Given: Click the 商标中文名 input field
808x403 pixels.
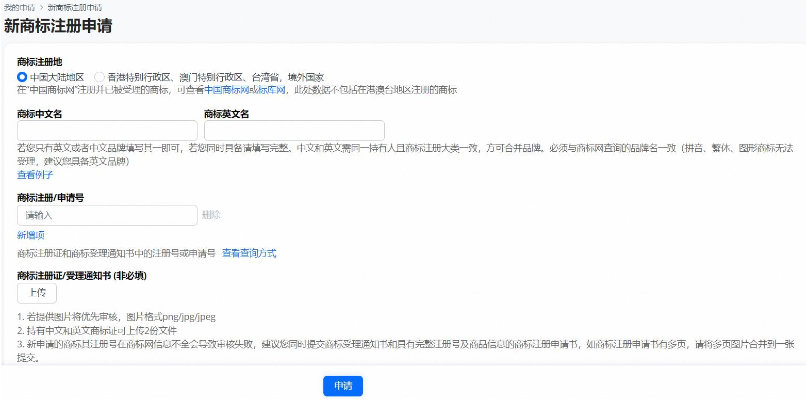Looking at the screenshot, I should [107, 130].
